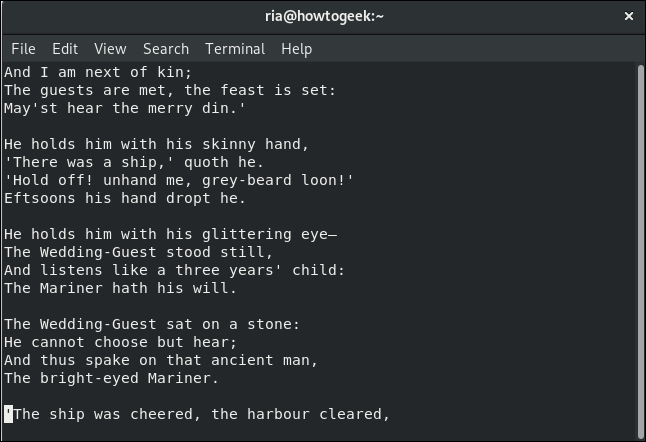Click on 'Wedding-Guest stood still' line
Viewport: 646px width, 442px height.
138,252
